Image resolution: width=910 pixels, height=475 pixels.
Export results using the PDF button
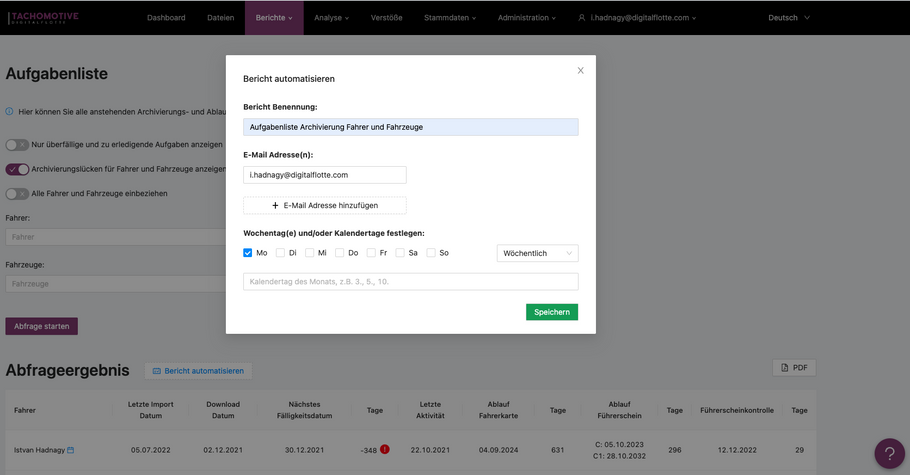794,368
